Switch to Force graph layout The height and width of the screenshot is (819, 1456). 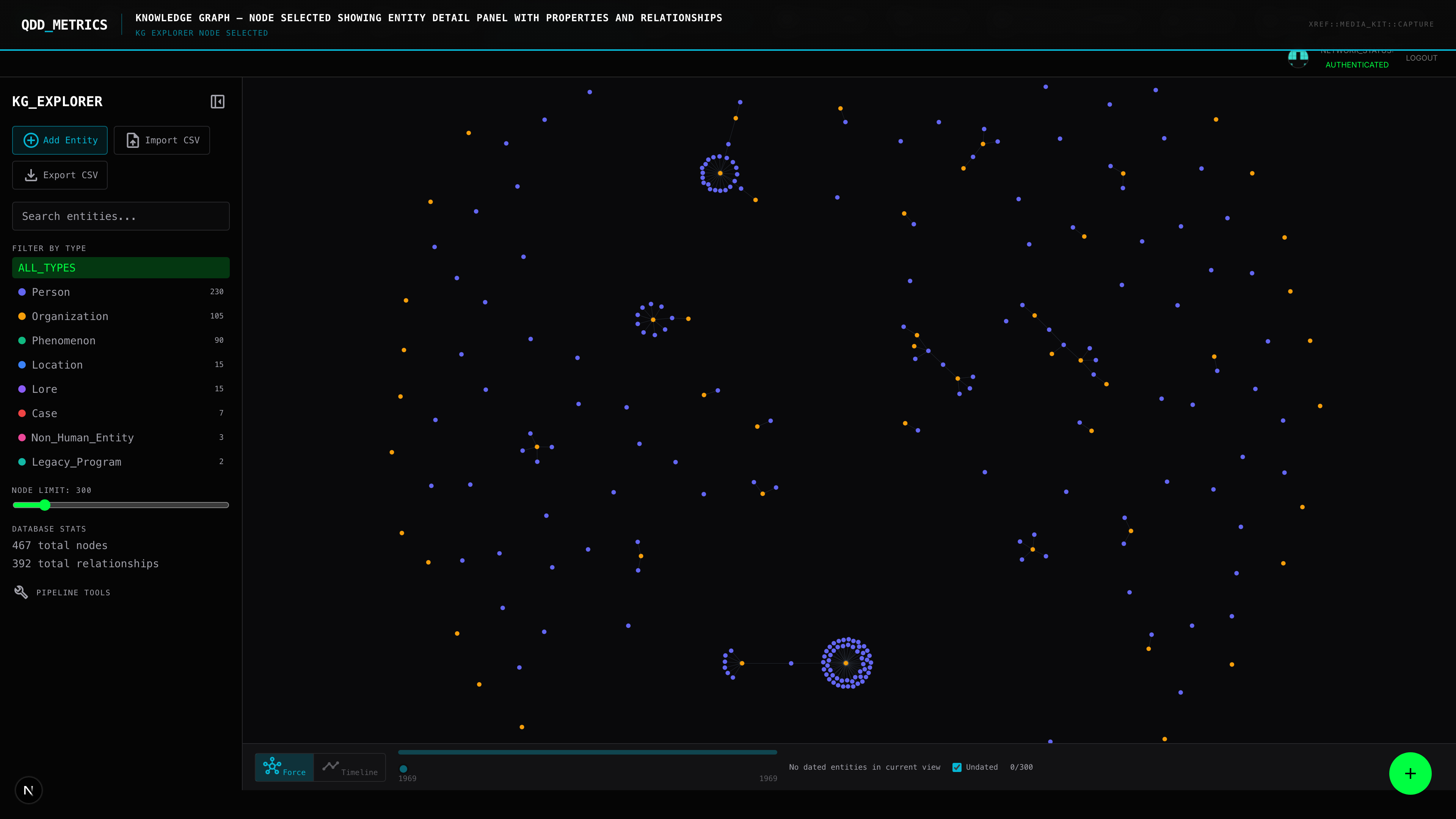284,767
